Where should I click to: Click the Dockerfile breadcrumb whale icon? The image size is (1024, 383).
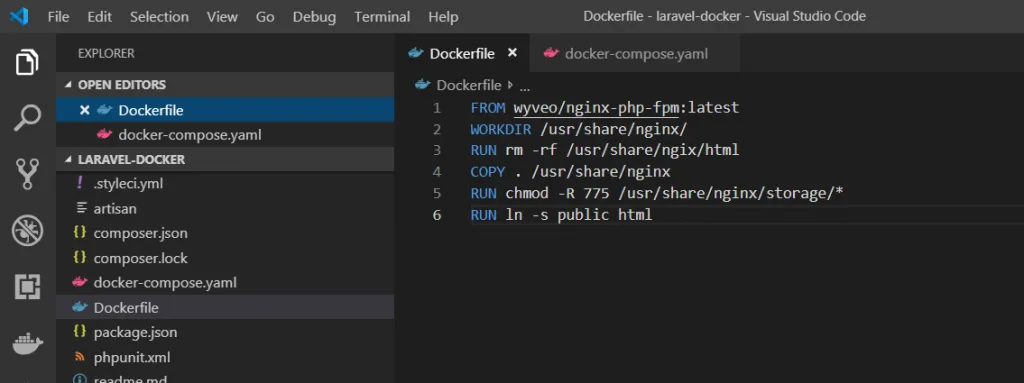423,85
